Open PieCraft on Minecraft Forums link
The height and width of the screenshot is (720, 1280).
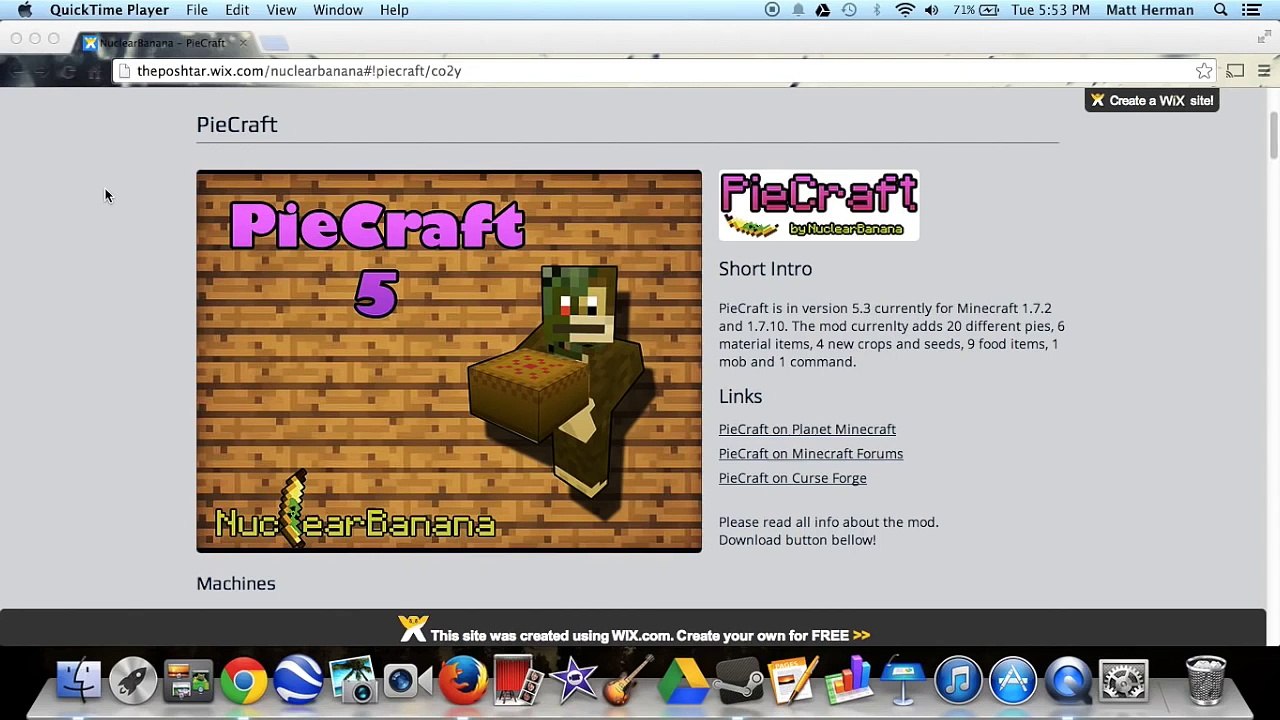point(811,454)
